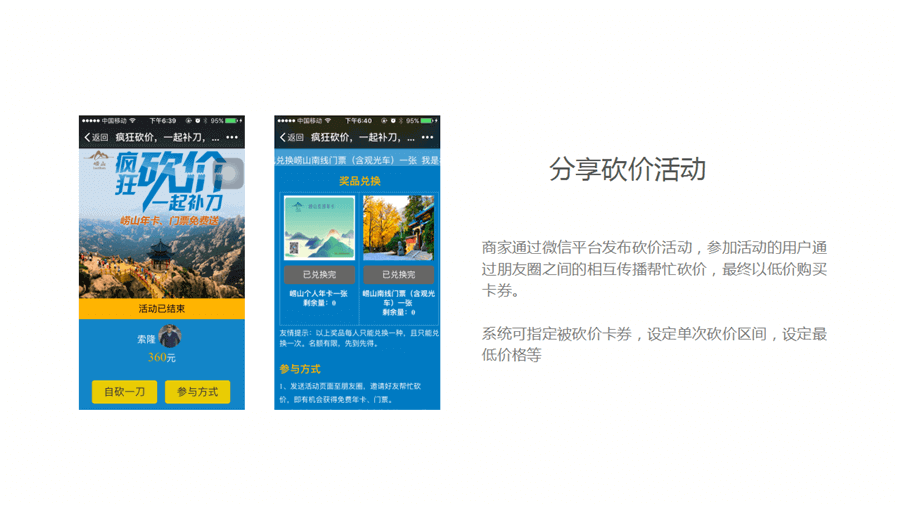Click the 分享砍价活动 slide title
The image size is (900, 506).
pos(627,169)
